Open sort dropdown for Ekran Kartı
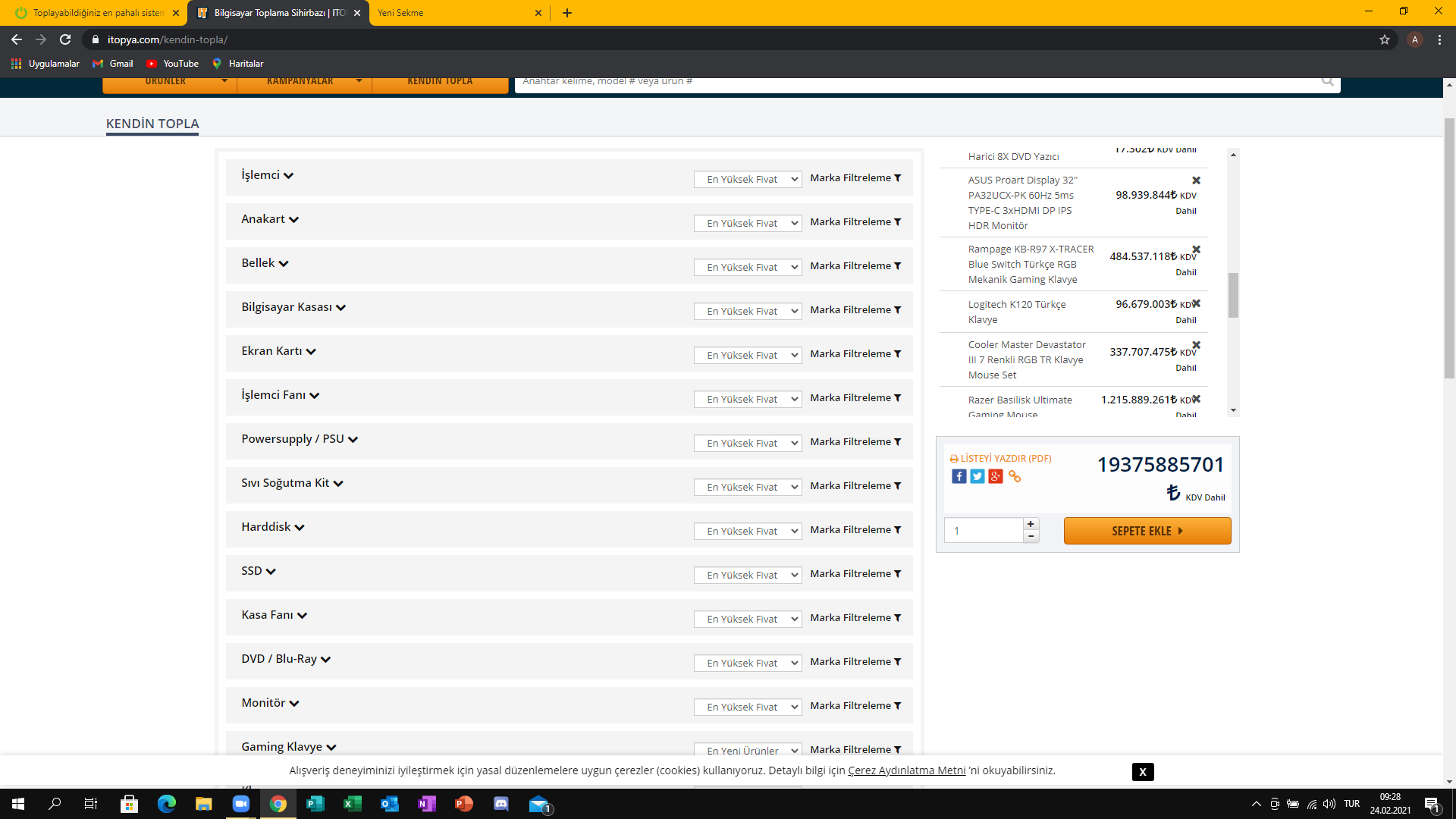1456x819 pixels. click(747, 355)
